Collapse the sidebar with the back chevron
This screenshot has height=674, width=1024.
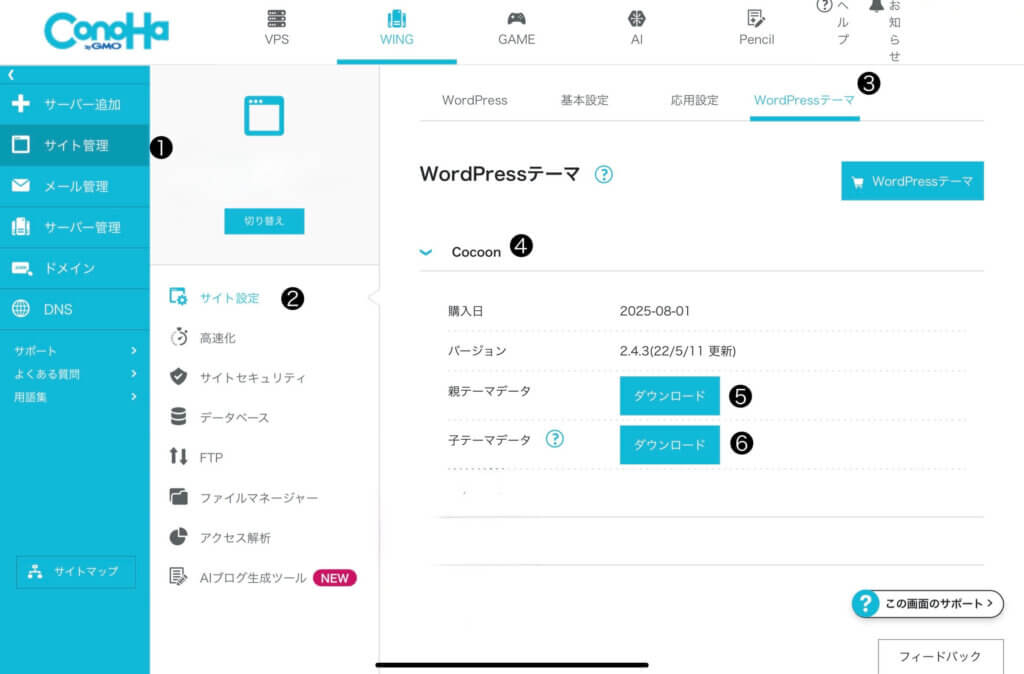pos(11,75)
